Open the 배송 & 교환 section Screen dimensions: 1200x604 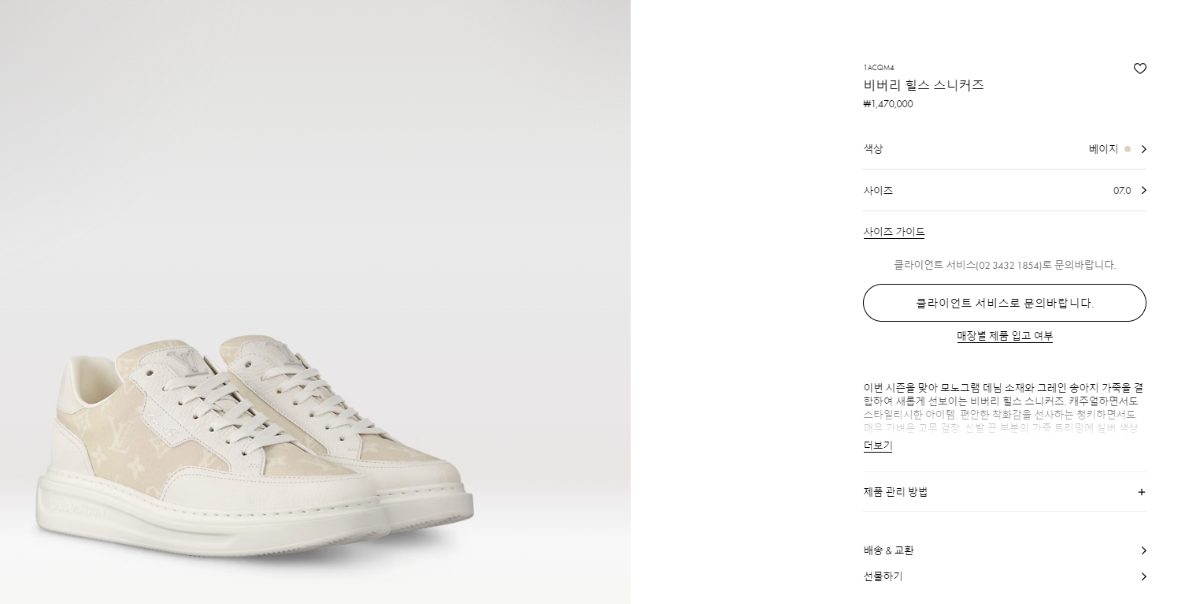click(x=1005, y=551)
